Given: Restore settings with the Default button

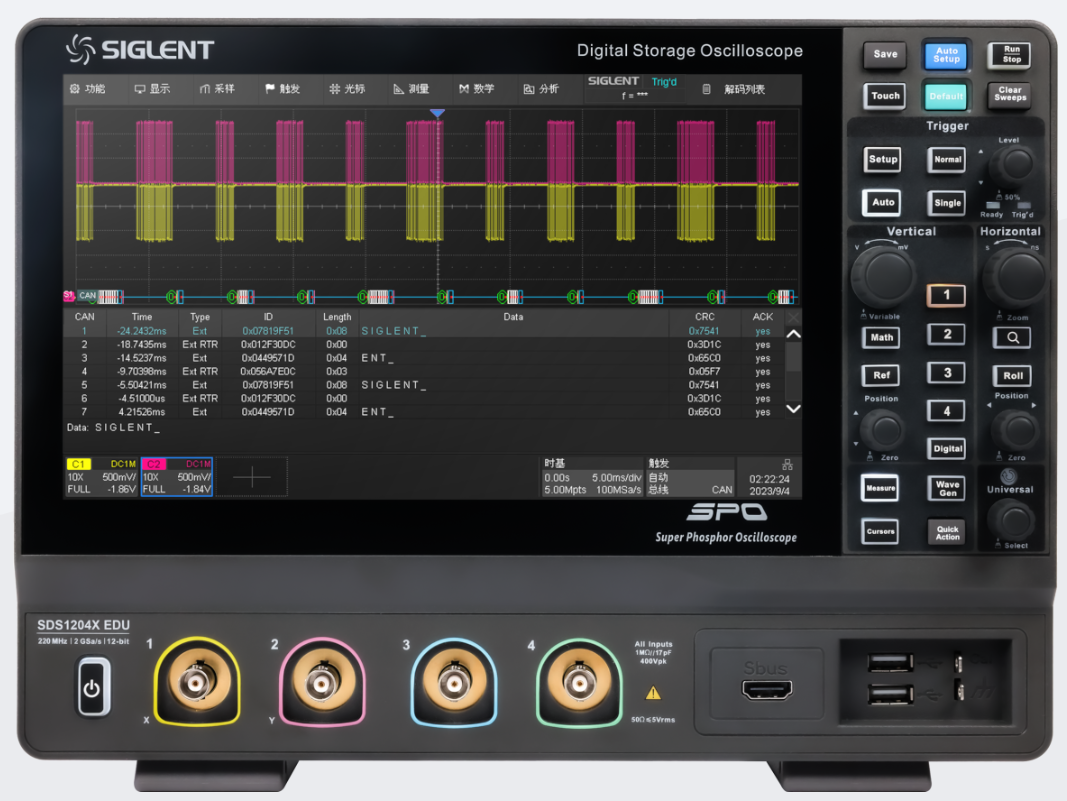Looking at the screenshot, I should click(946, 96).
